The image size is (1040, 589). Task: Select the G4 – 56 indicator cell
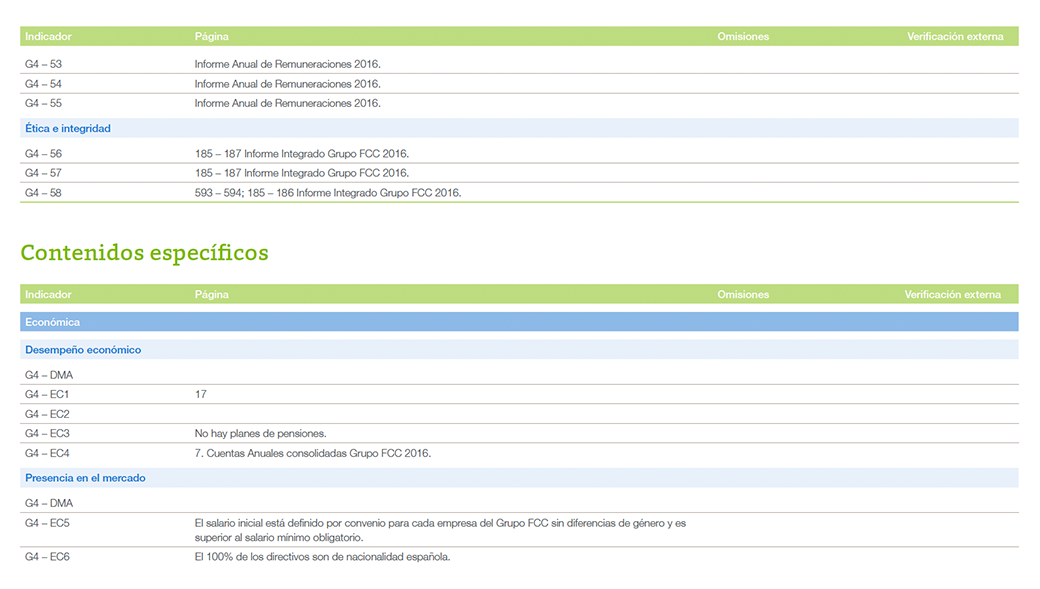point(43,154)
